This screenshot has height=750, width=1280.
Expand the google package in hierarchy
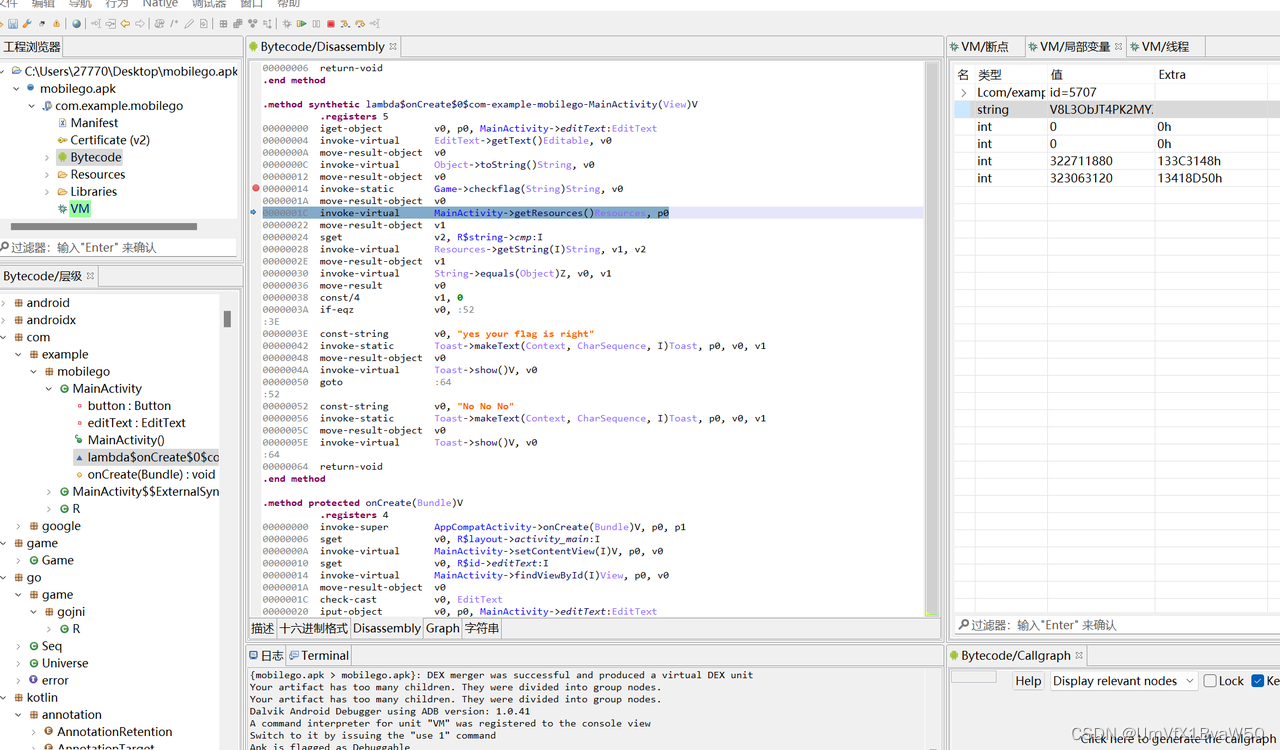point(18,526)
